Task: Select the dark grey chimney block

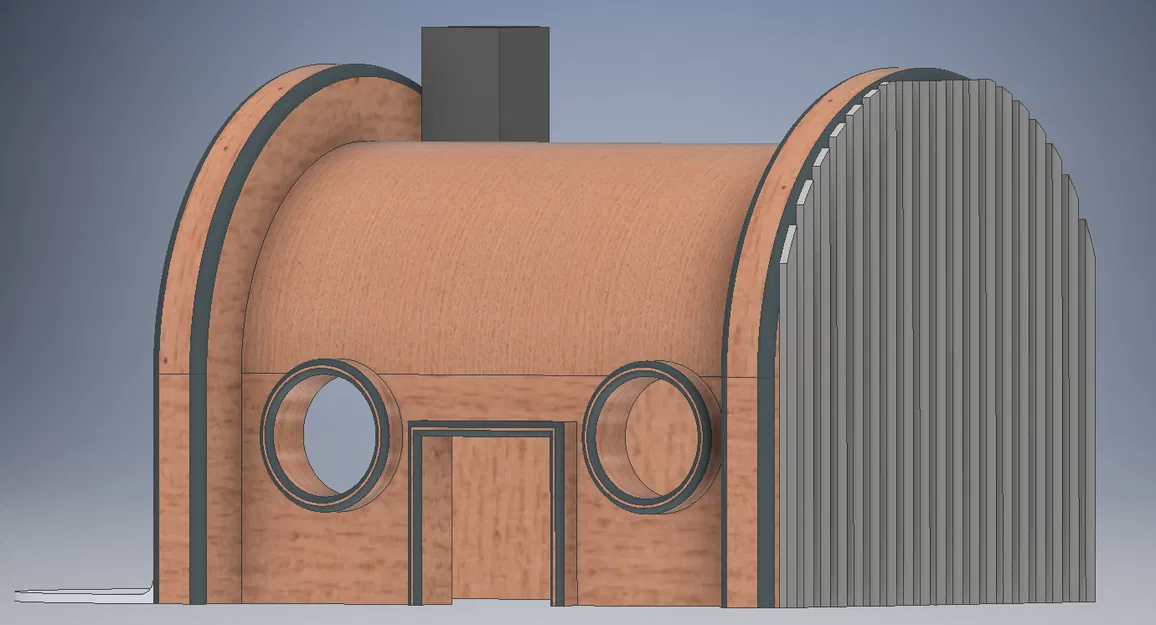Action: (485, 84)
